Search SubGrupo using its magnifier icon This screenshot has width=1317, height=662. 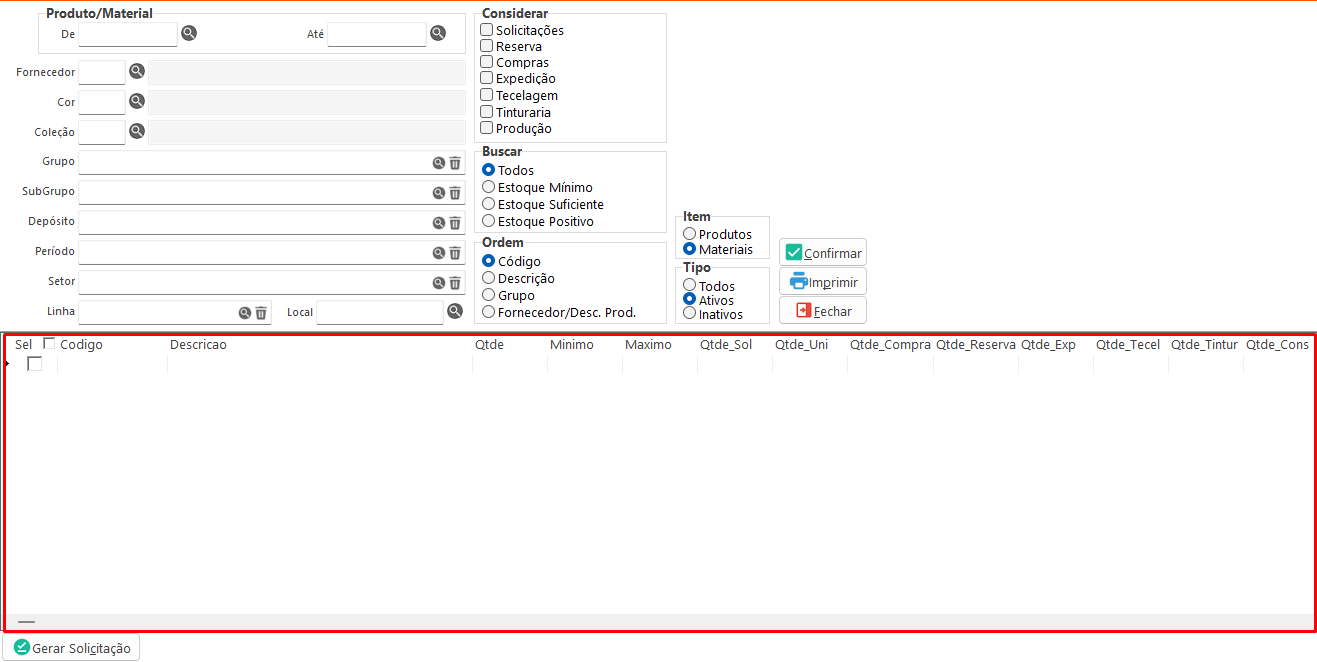[438, 193]
